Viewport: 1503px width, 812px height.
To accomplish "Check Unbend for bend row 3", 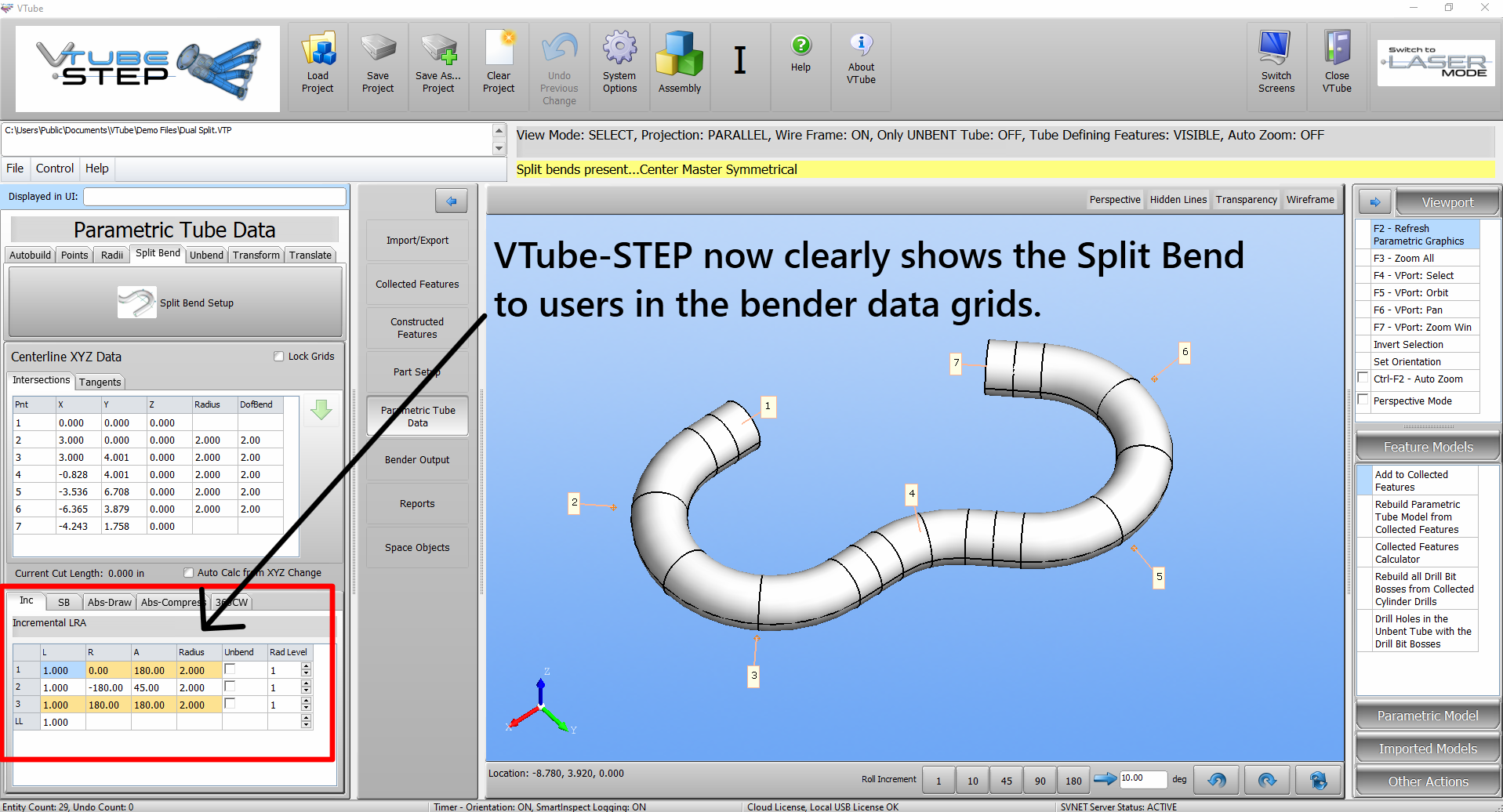I will point(230,704).
